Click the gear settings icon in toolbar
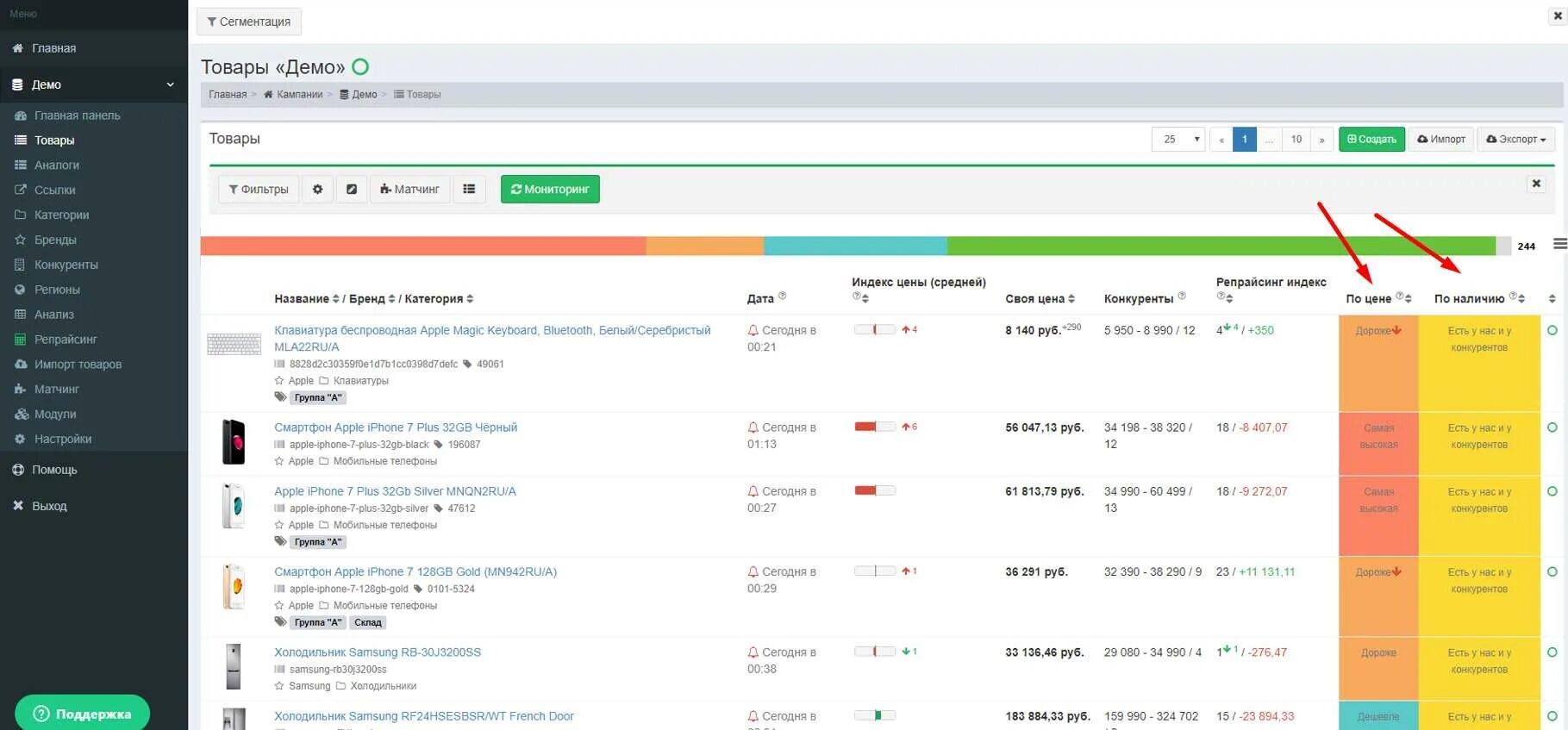Viewport: 1568px width, 730px height. click(317, 189)
